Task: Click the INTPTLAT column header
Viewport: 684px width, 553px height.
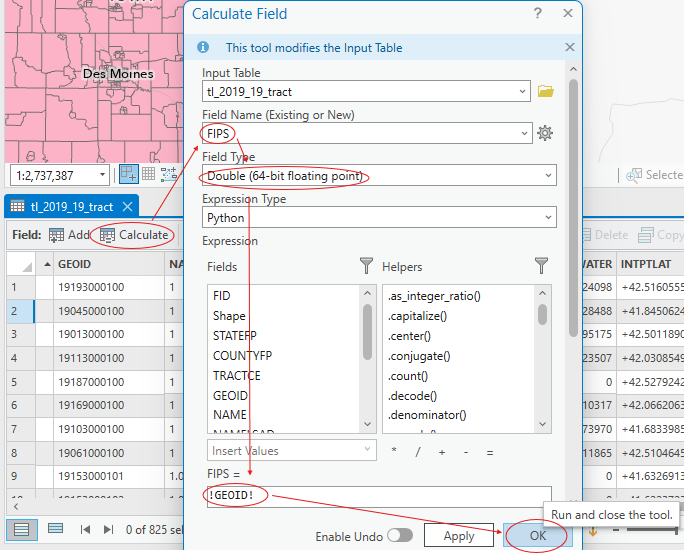Action: [650, 264]
